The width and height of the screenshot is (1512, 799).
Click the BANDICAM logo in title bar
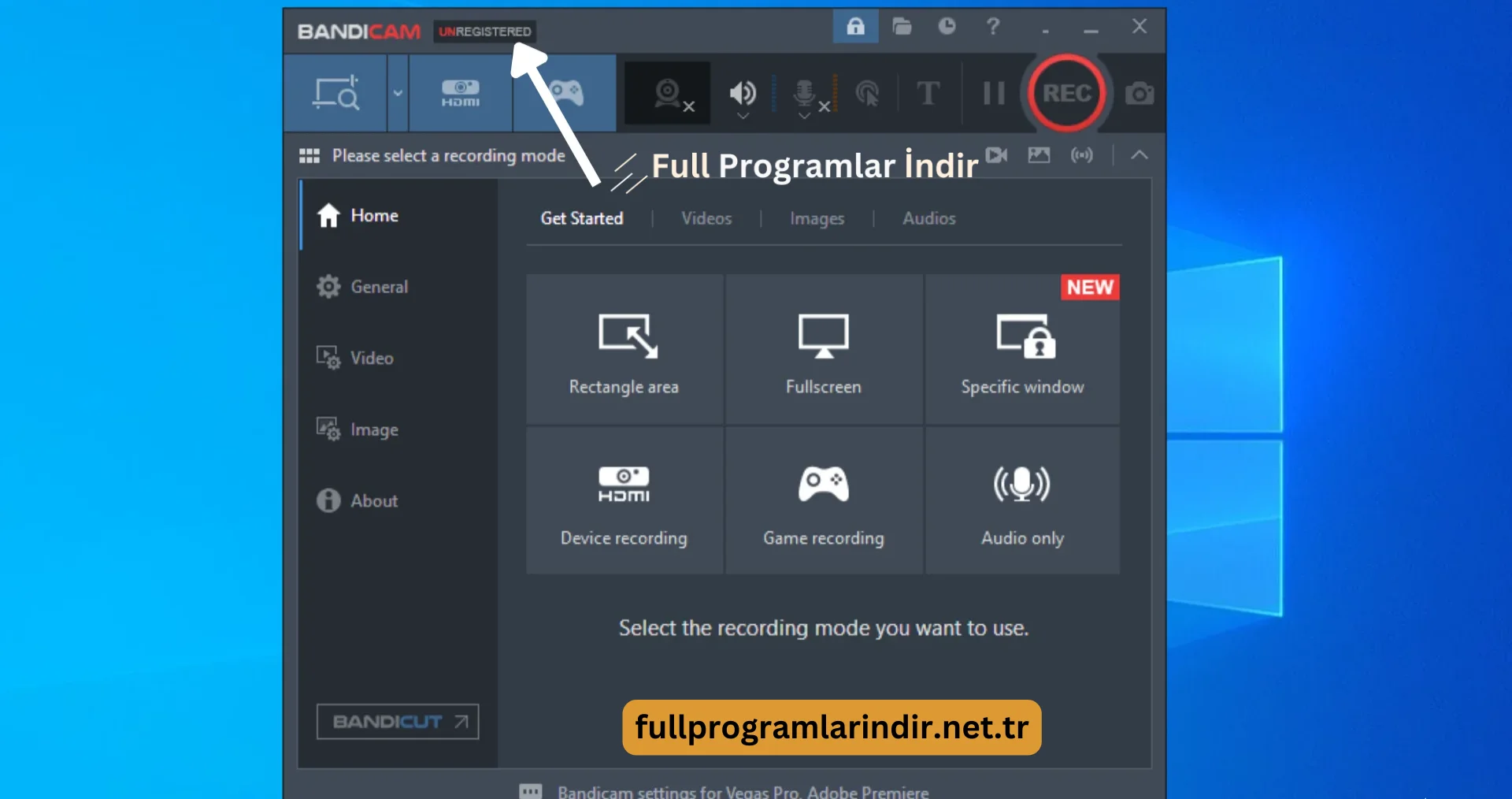(359, 32)
